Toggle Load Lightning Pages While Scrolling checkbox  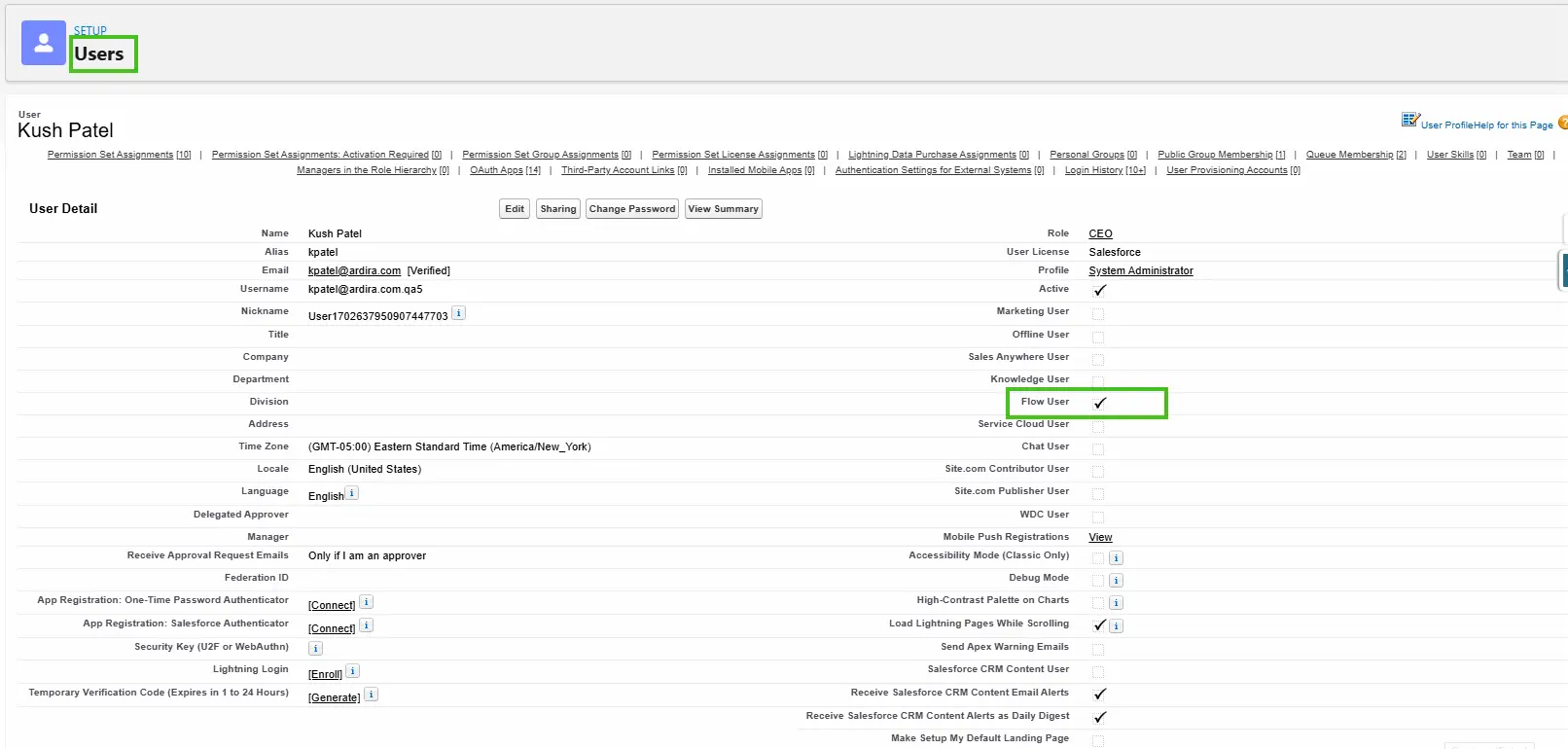tap(1099, 625)
